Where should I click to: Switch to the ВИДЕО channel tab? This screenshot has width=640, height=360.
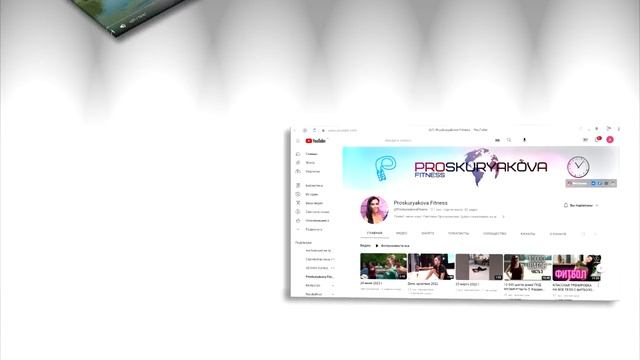402,233
